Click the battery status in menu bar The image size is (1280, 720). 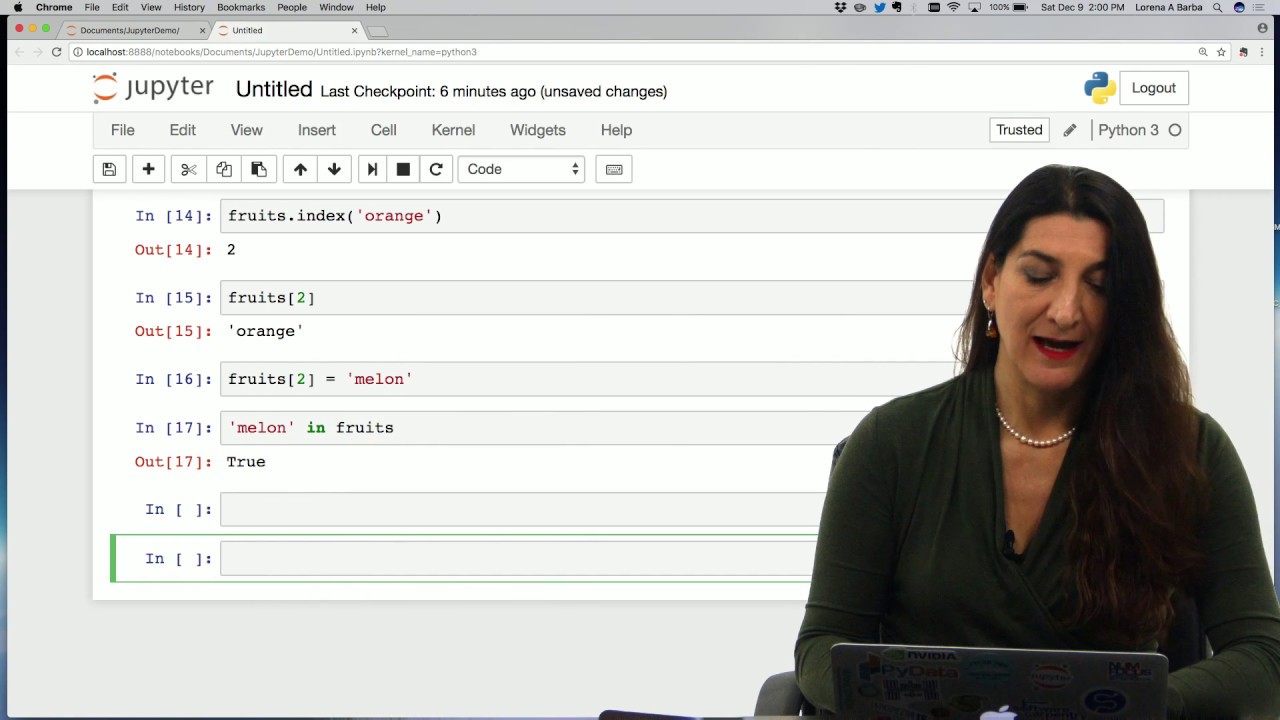(x=1008, y=7)
